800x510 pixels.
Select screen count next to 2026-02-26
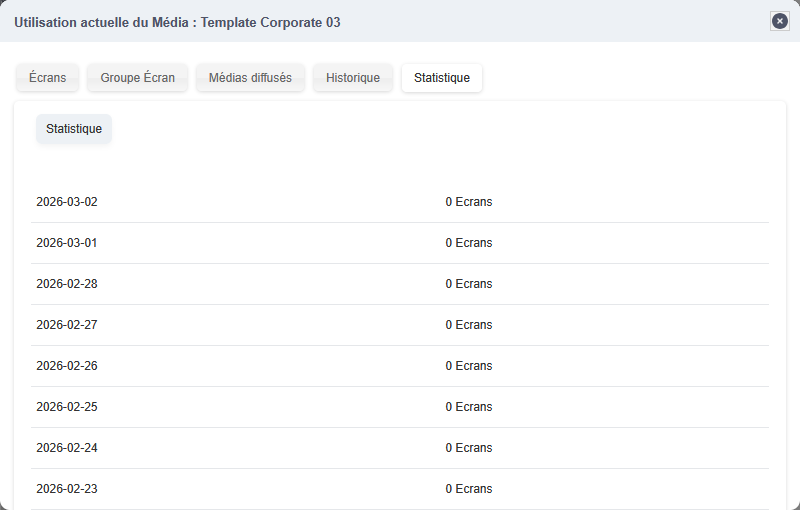469,366
